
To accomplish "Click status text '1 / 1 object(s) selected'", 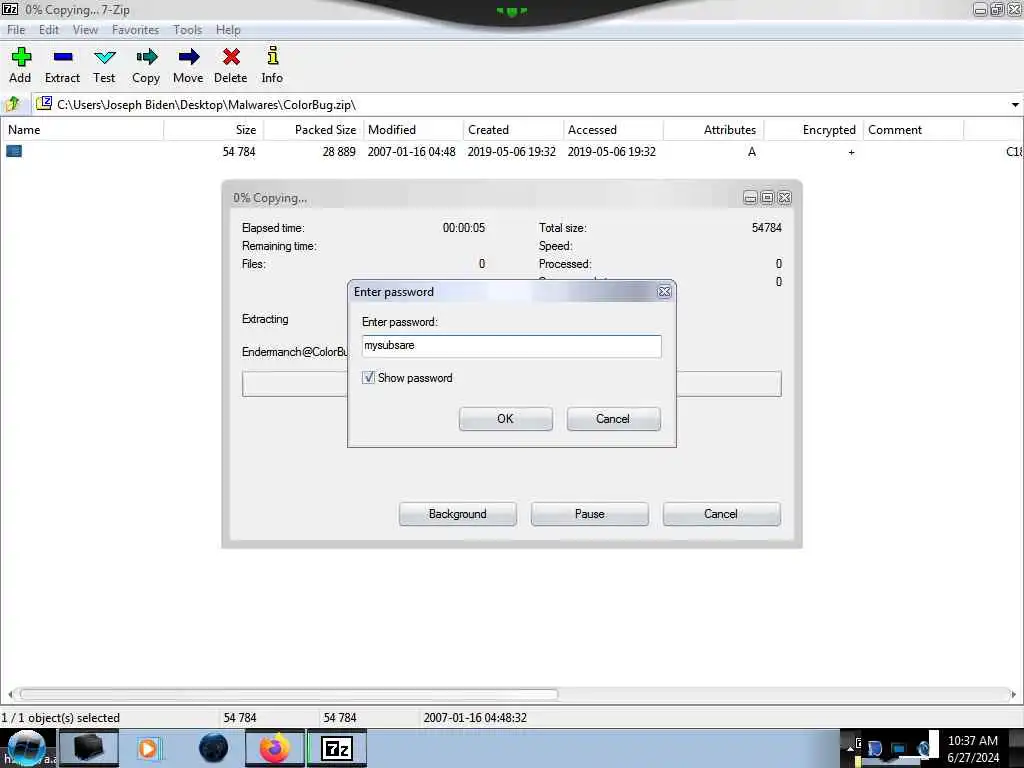I will pos(61,718).
